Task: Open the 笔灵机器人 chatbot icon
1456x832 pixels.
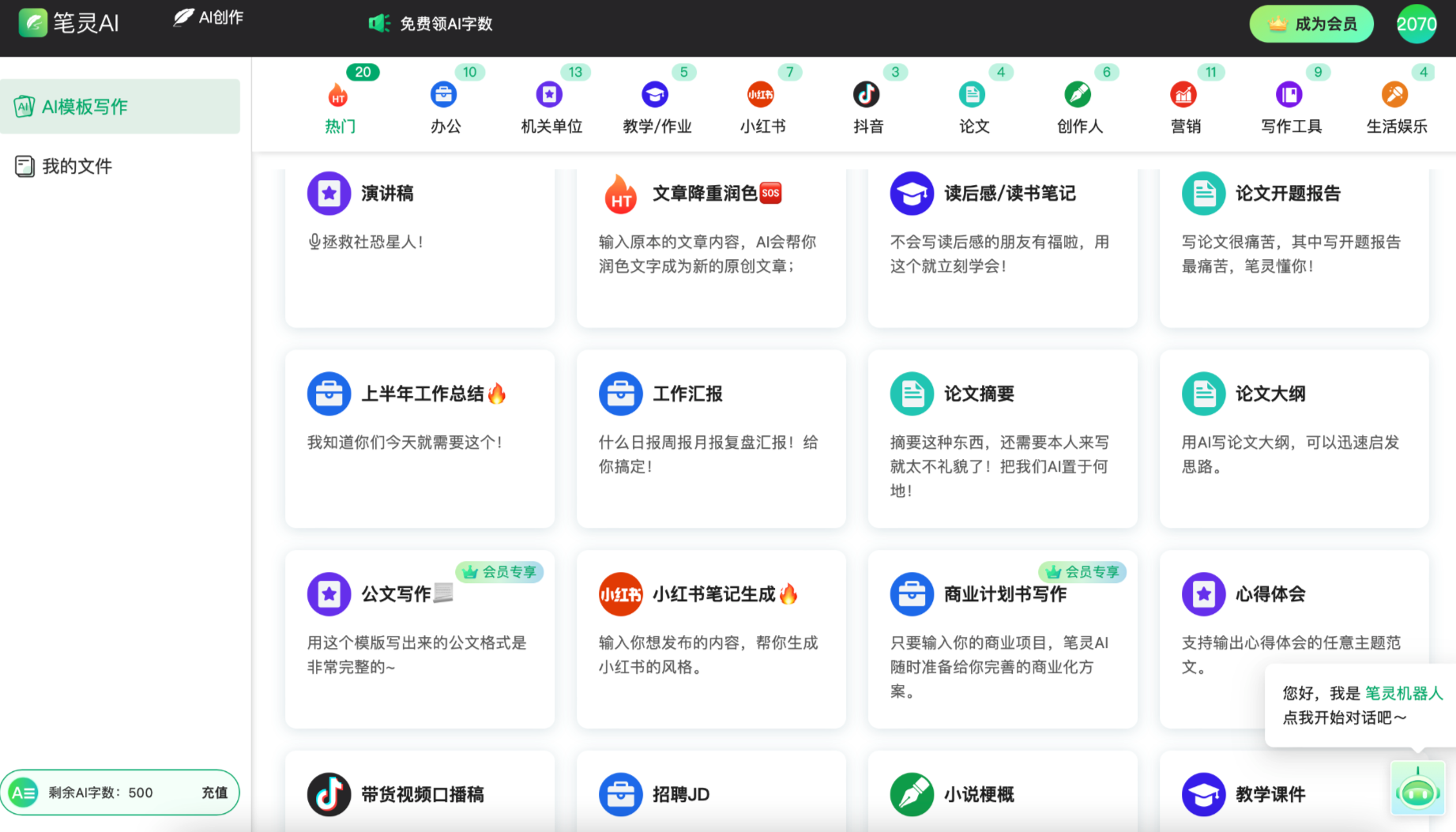Action: coord(1418,789)
